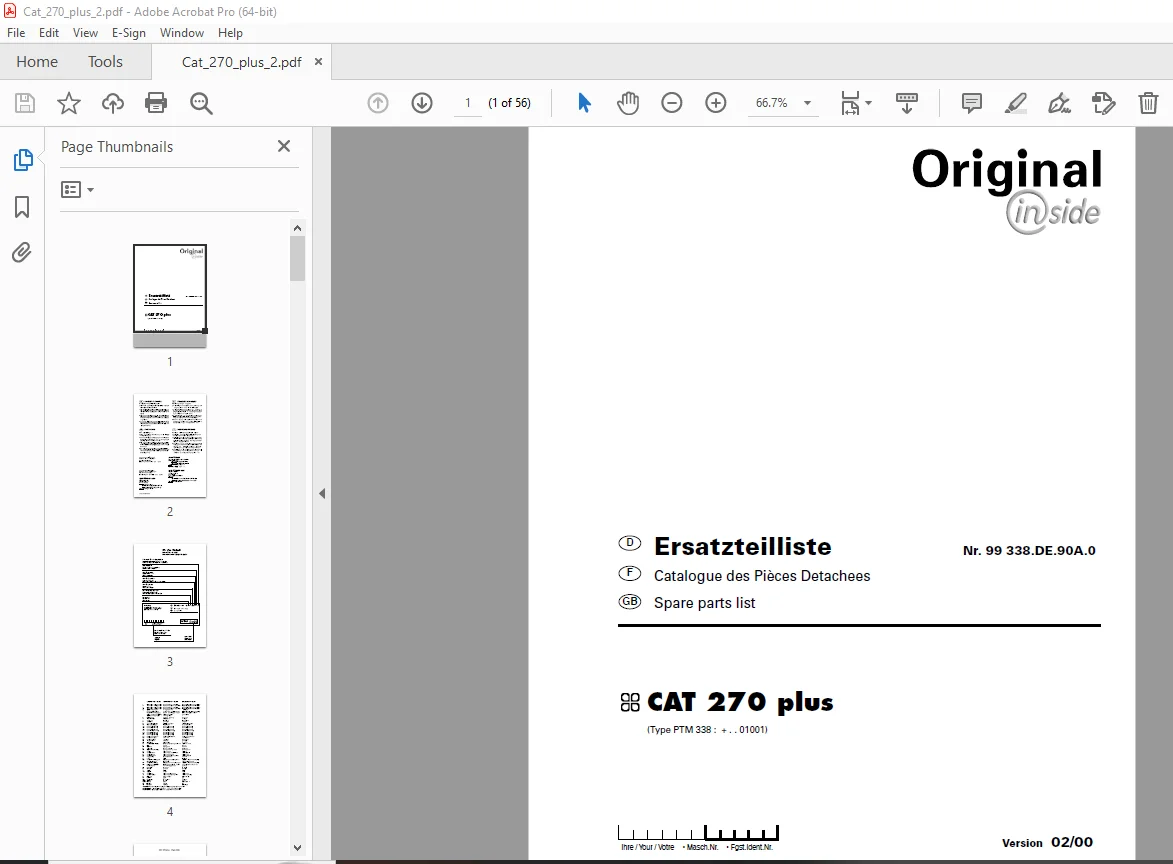Click the scrolling mode keyboard icon
The image size is (1173, 864).
click(x=907, y=103)
